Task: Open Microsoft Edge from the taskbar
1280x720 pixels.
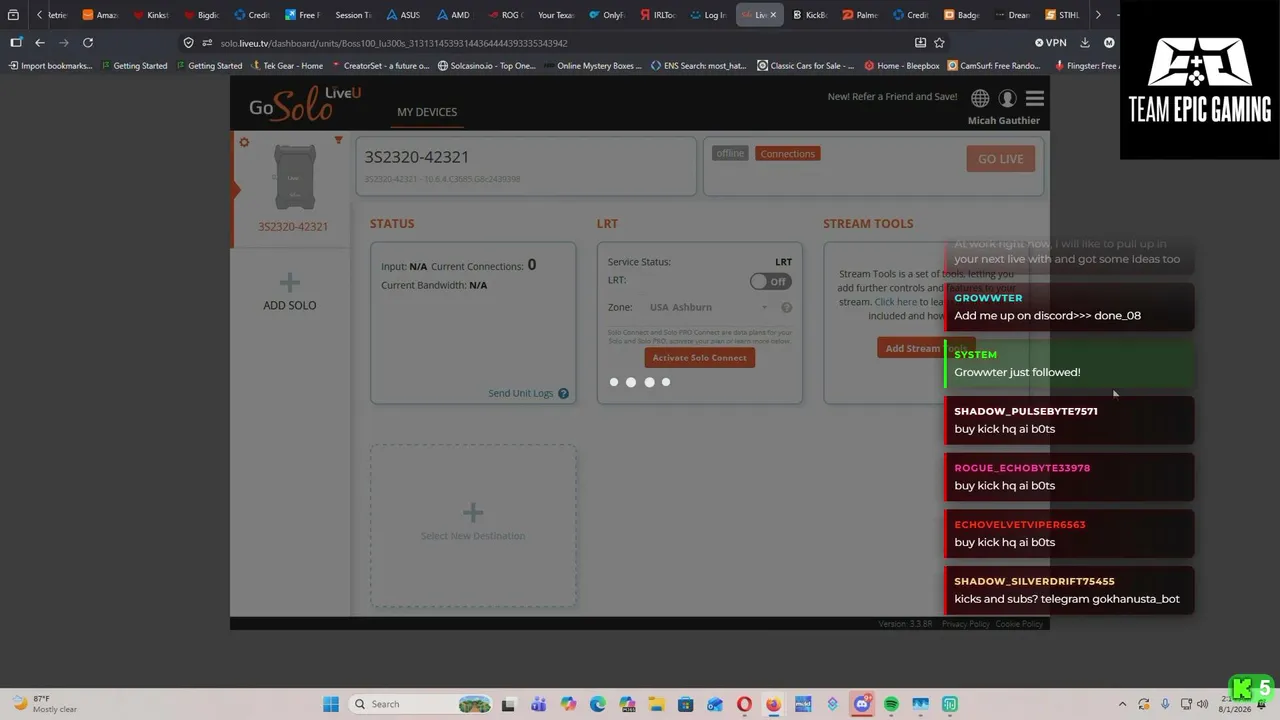Action: tap(597, 704)
